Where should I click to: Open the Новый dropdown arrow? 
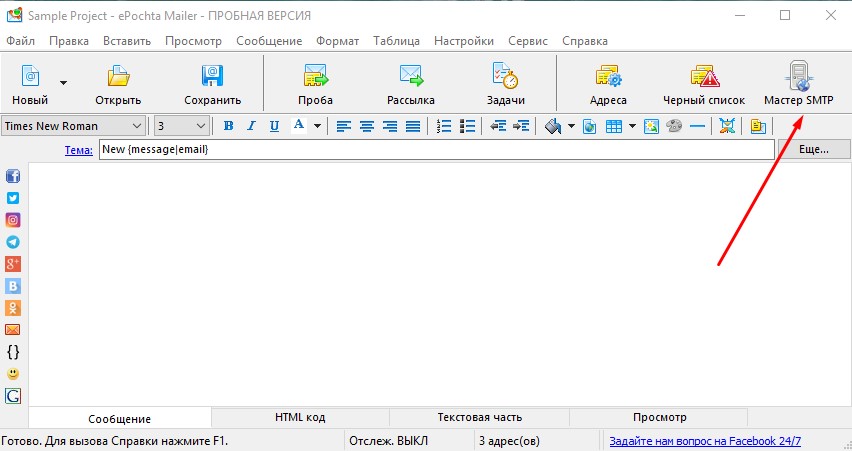pos(64,83)
